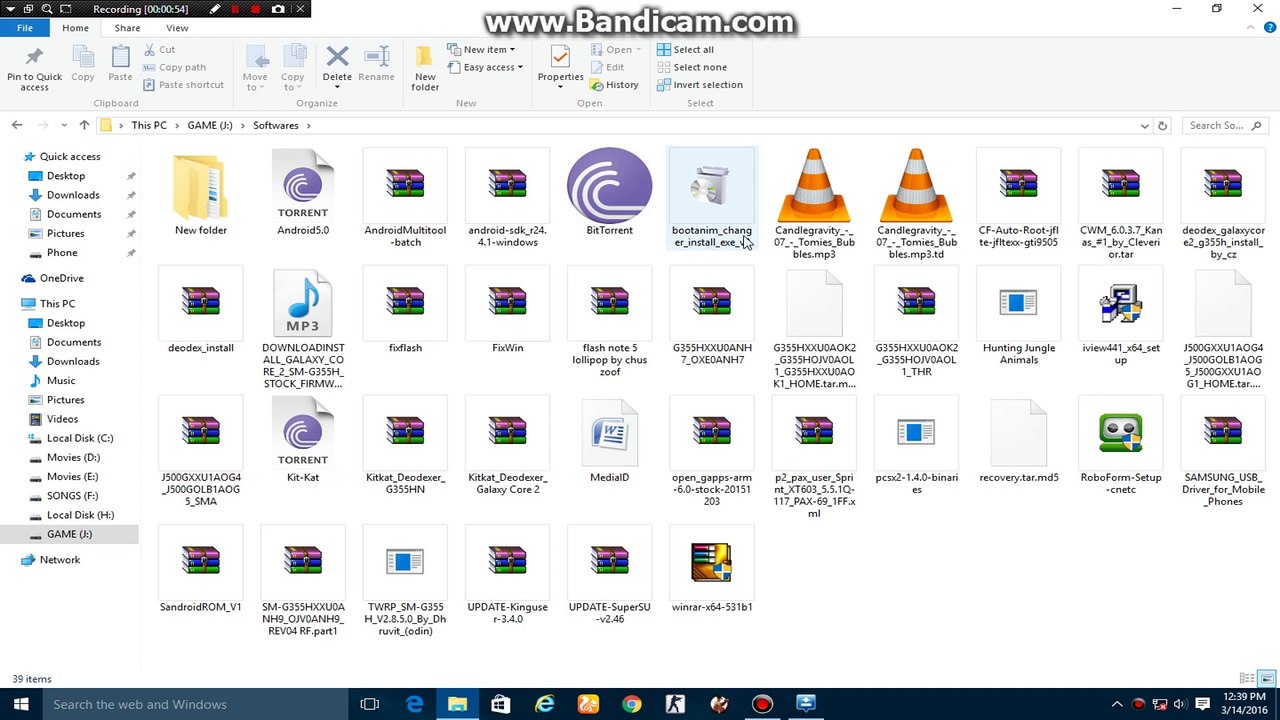Switch to the Home ribbon tab
Viewport: 1280px width, 720px height.
pyautogui.click(x=75, y=28)
